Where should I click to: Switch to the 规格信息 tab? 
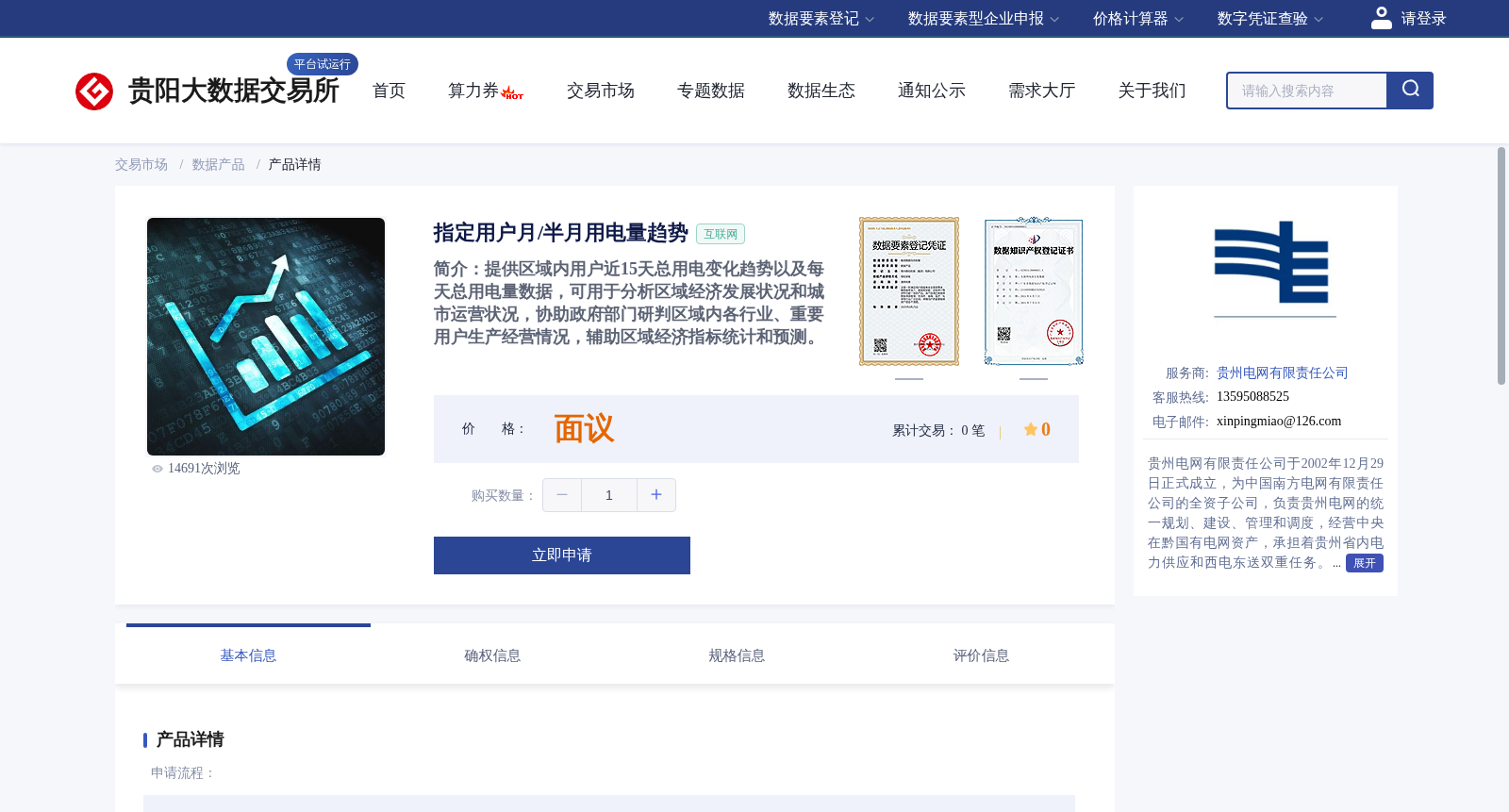(x=737, y=655)
